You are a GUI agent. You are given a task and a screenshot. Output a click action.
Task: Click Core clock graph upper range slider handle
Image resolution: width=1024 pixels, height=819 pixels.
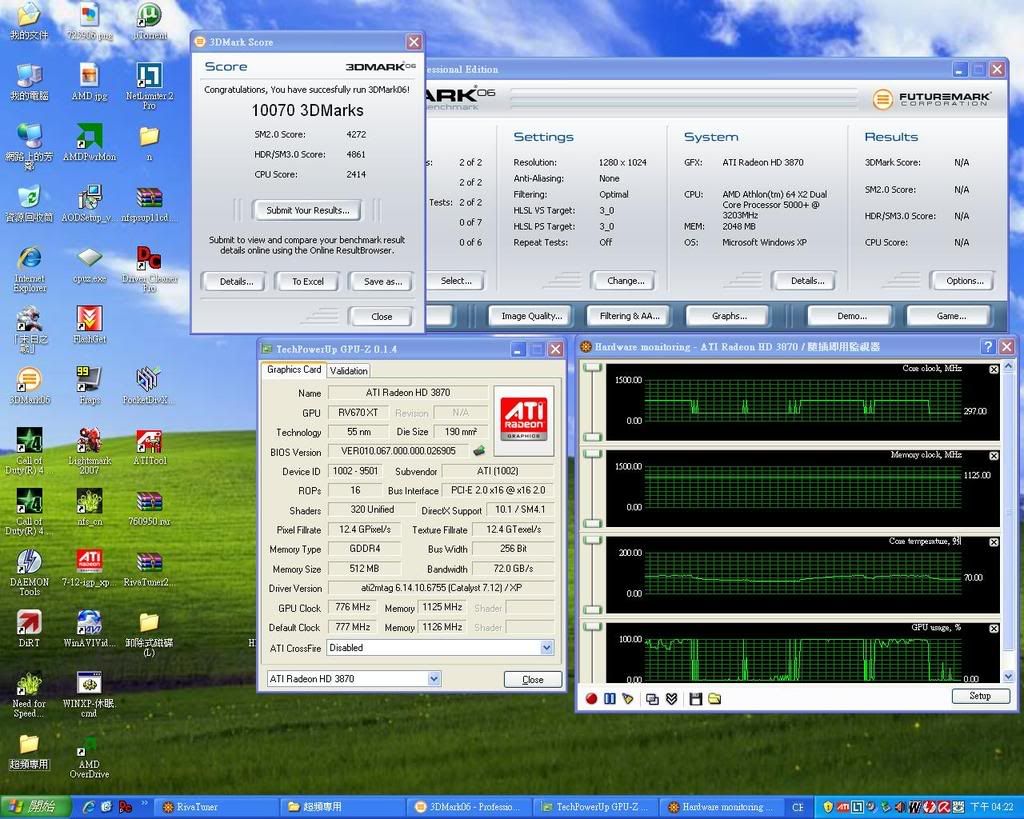point(592,368)
